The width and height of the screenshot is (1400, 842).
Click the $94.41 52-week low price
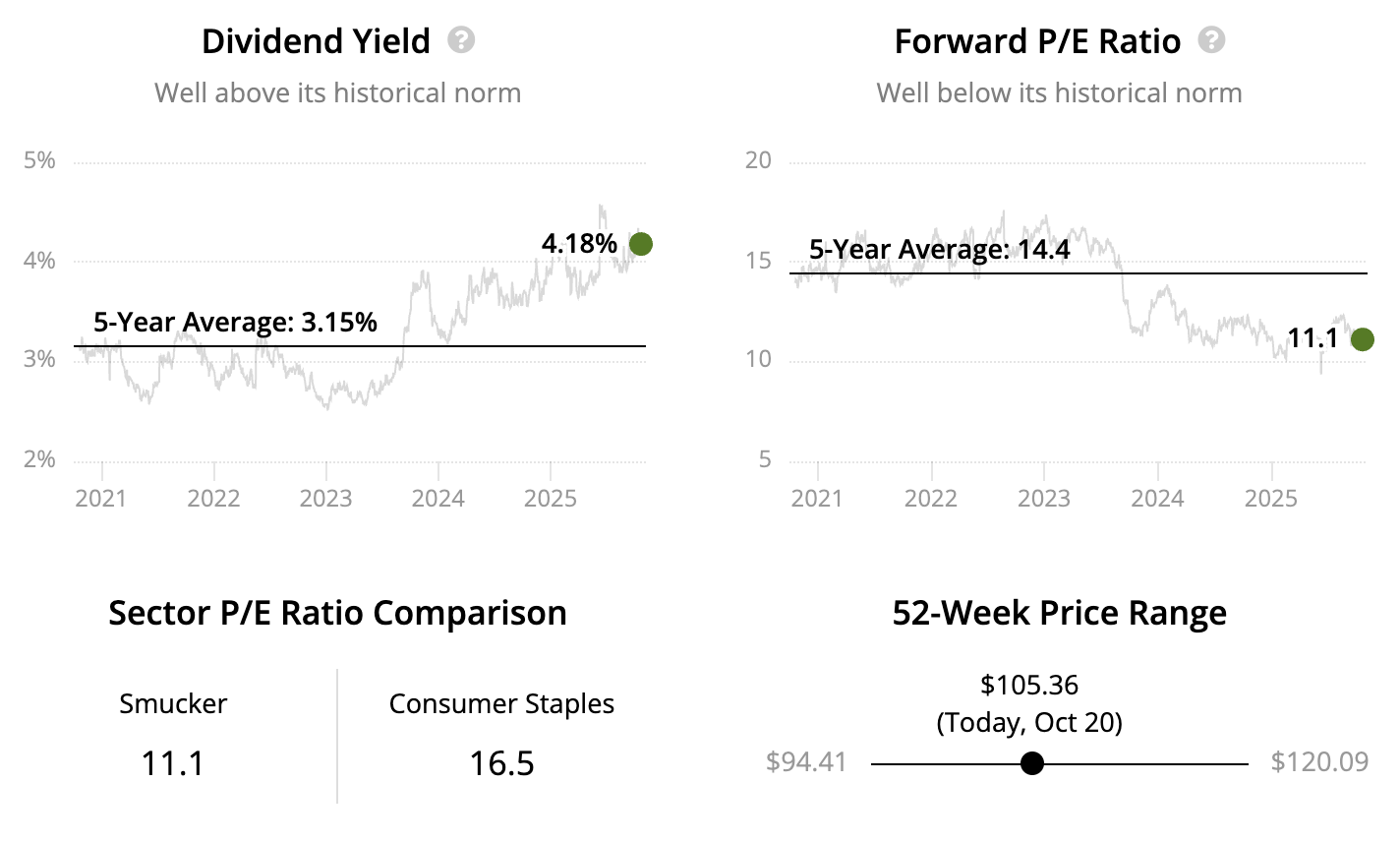[806, 762]
